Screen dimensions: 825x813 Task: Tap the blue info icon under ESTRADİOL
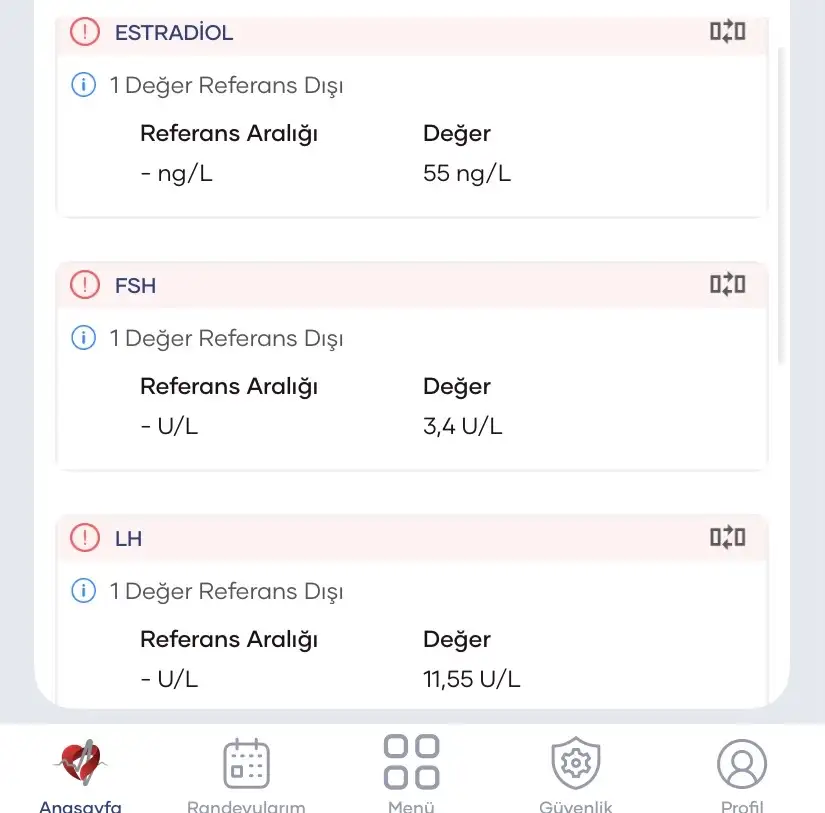tap(84, 85)
